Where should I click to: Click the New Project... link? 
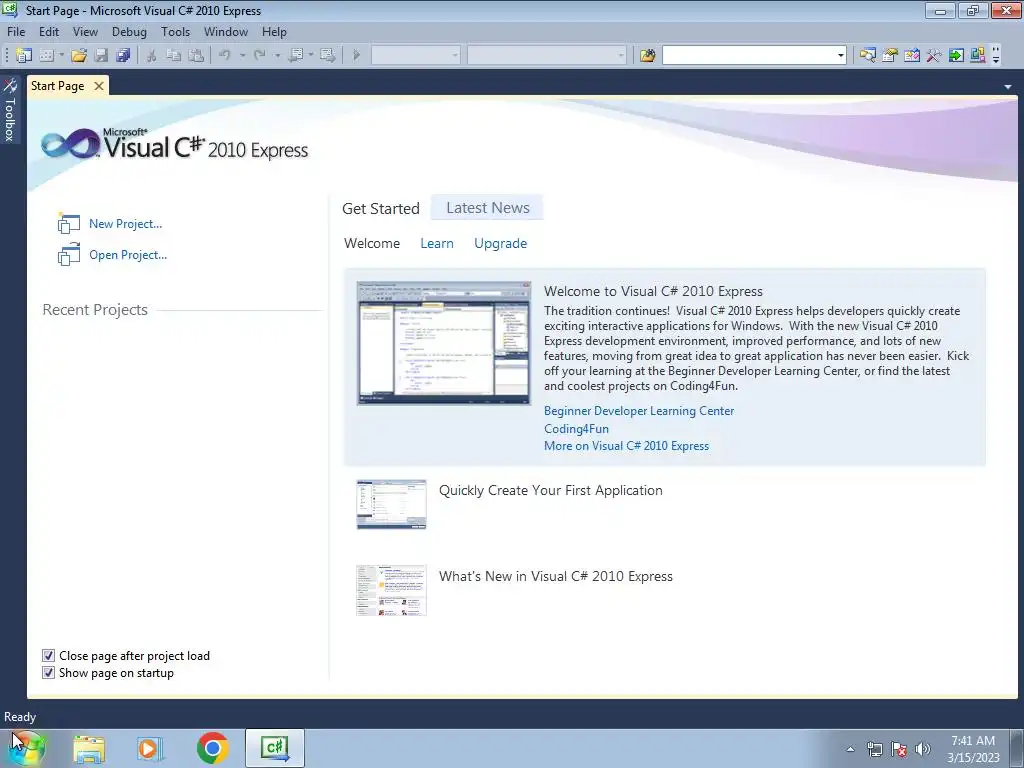(125, 223)
